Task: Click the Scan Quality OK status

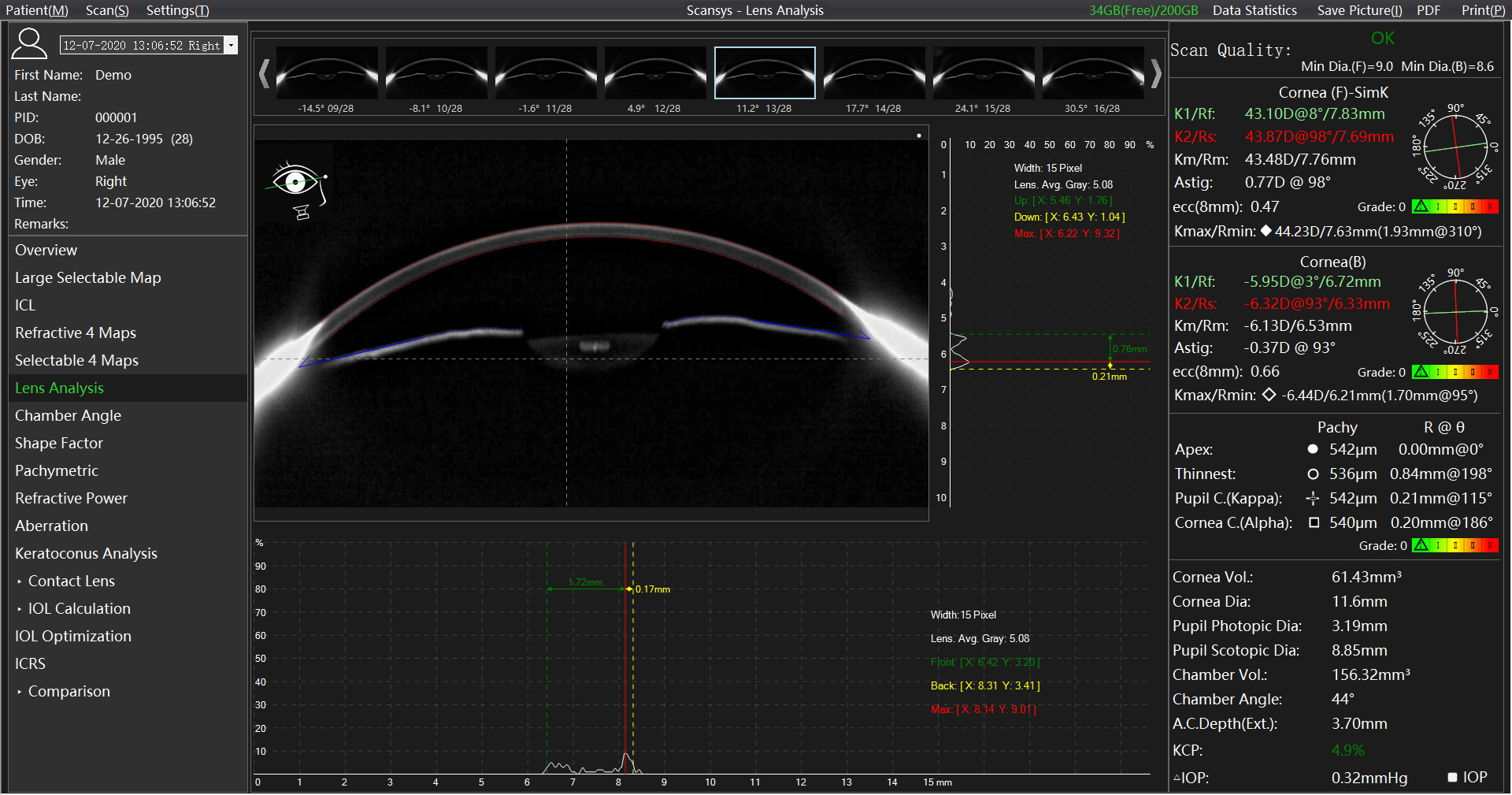Action: coord(1382,38)
